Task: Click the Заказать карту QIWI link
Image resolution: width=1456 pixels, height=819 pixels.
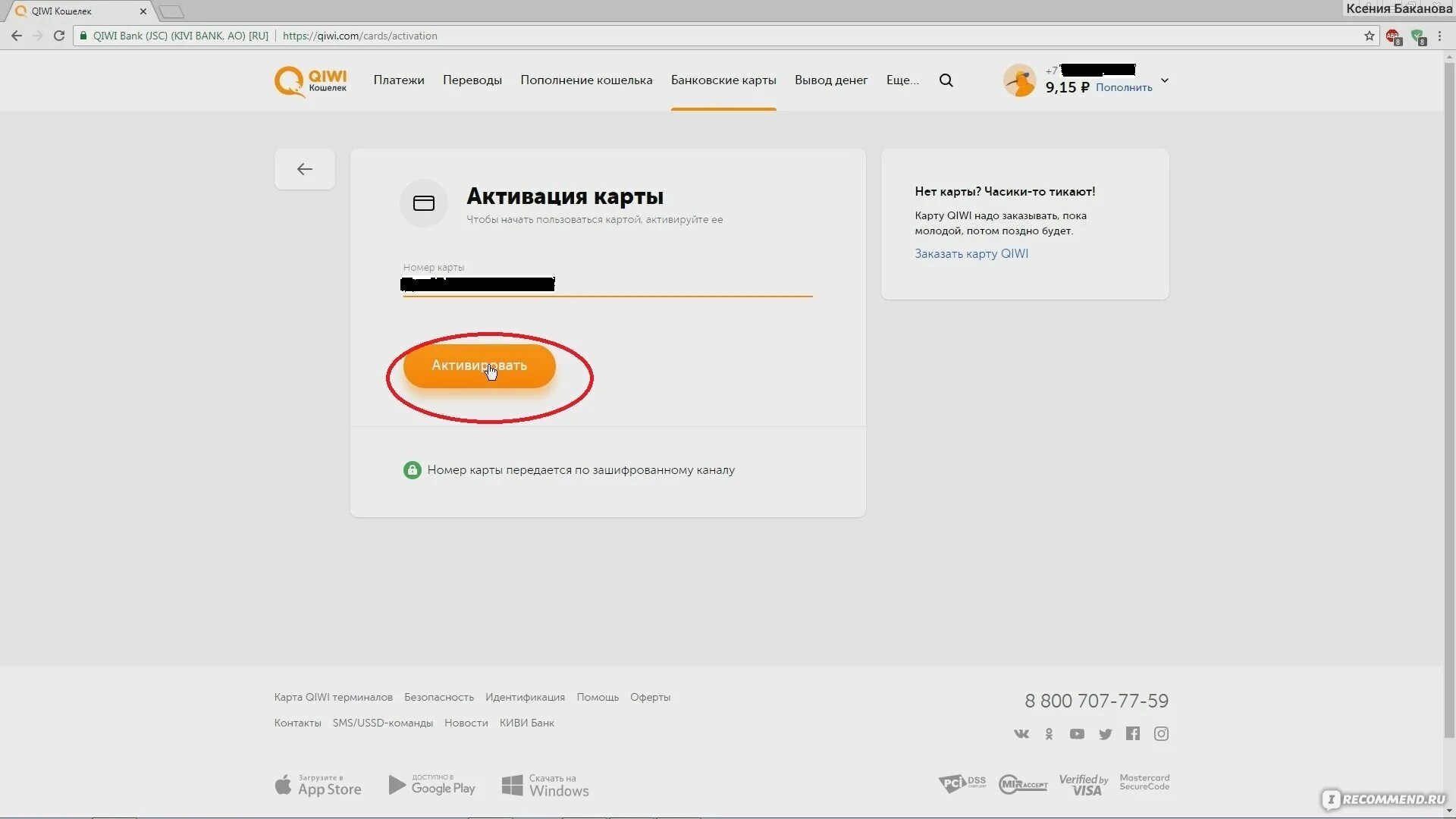Action: 970,253
